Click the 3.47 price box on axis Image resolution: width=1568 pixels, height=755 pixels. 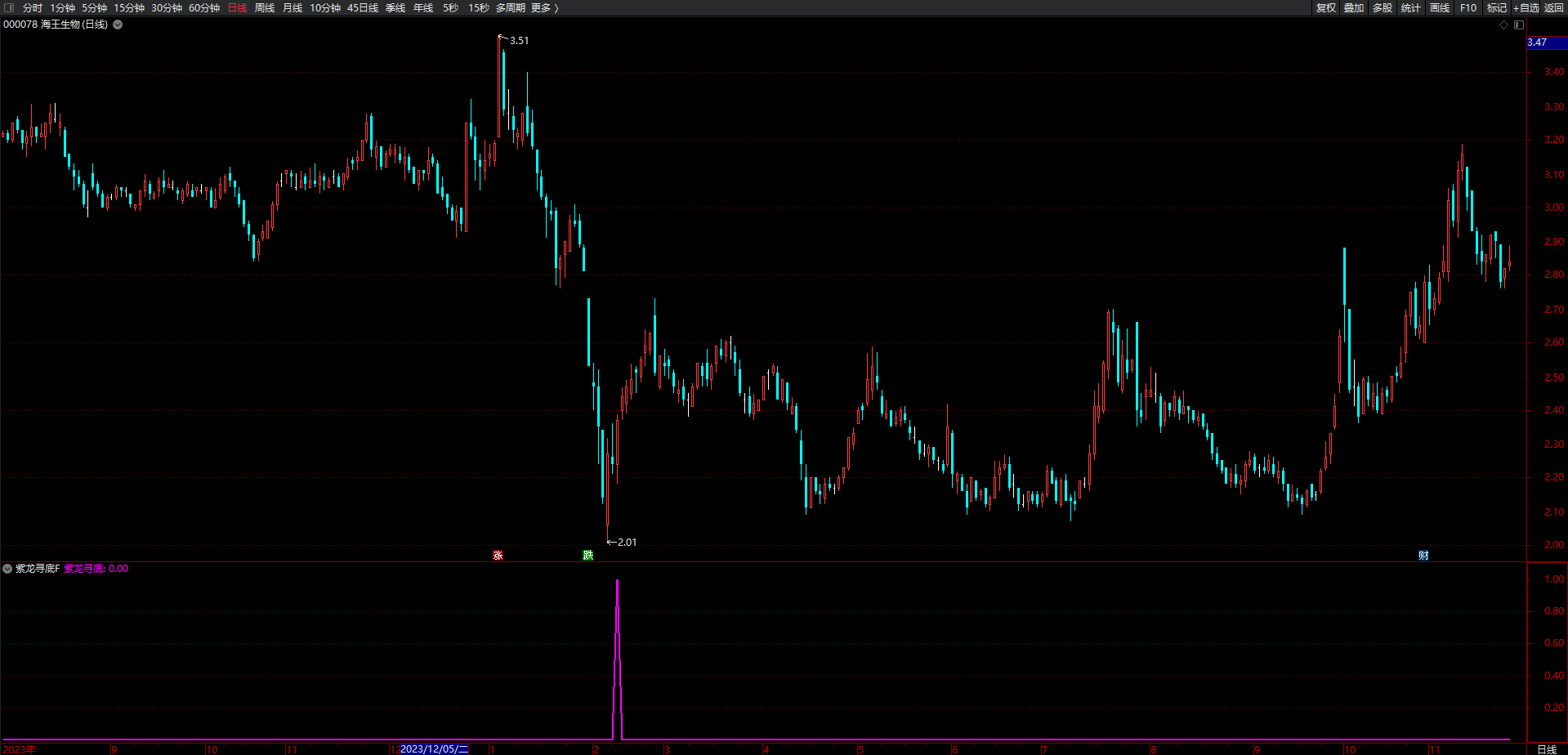pyautogui.click(x=1547, y=42)
